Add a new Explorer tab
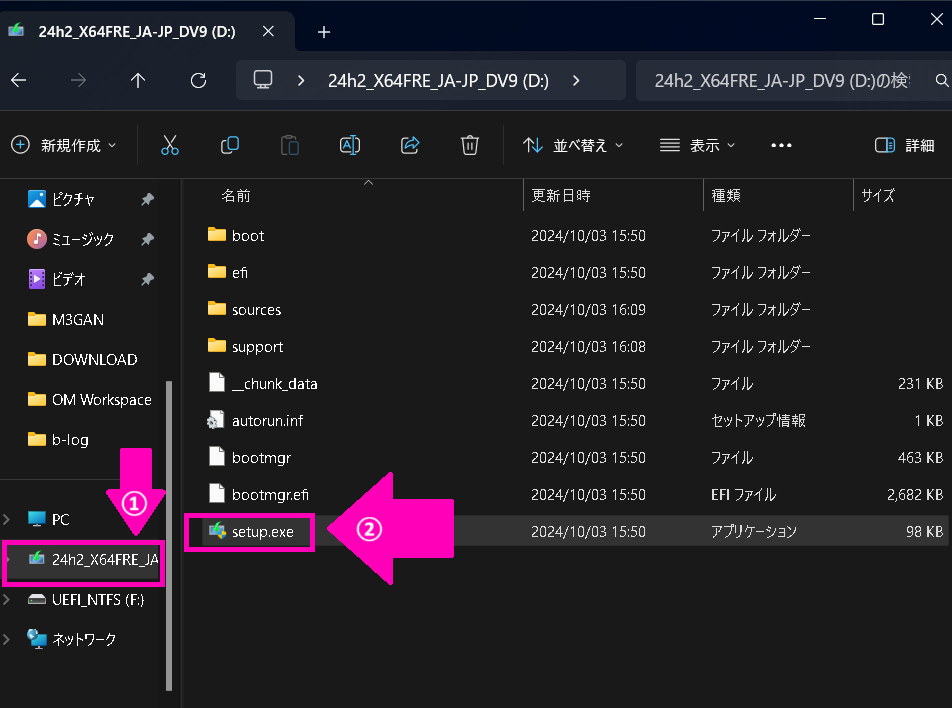Screen dimensions: 952x708 pyautogui.click(x=324, y=32)
